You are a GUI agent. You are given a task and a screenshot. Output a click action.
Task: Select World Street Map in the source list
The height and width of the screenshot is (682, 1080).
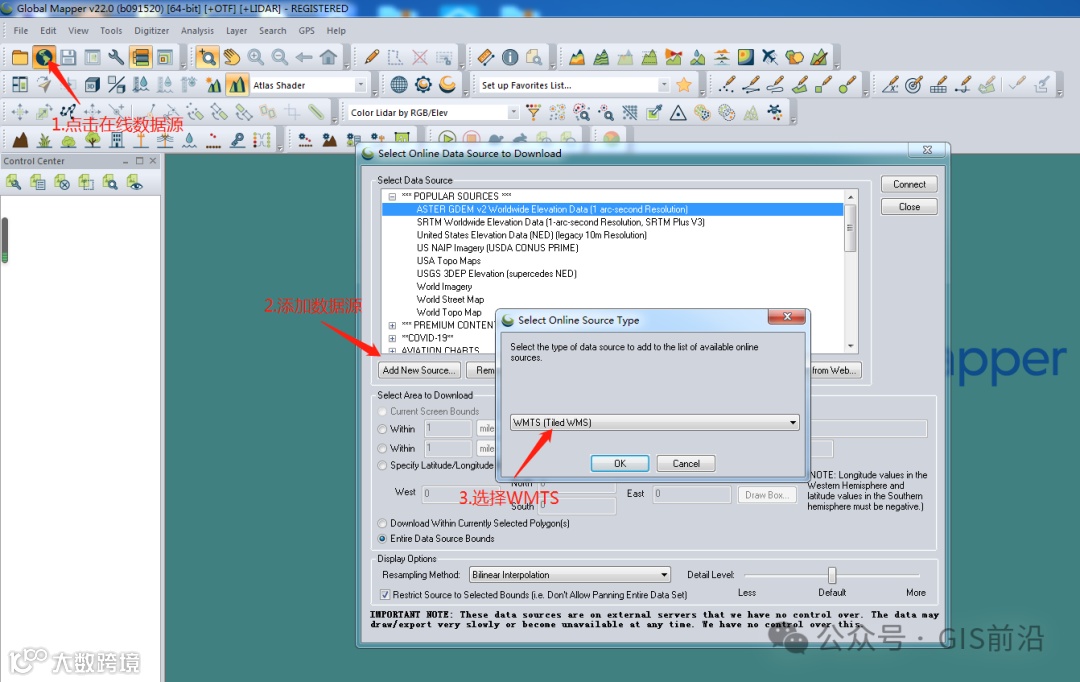point(450,300)
